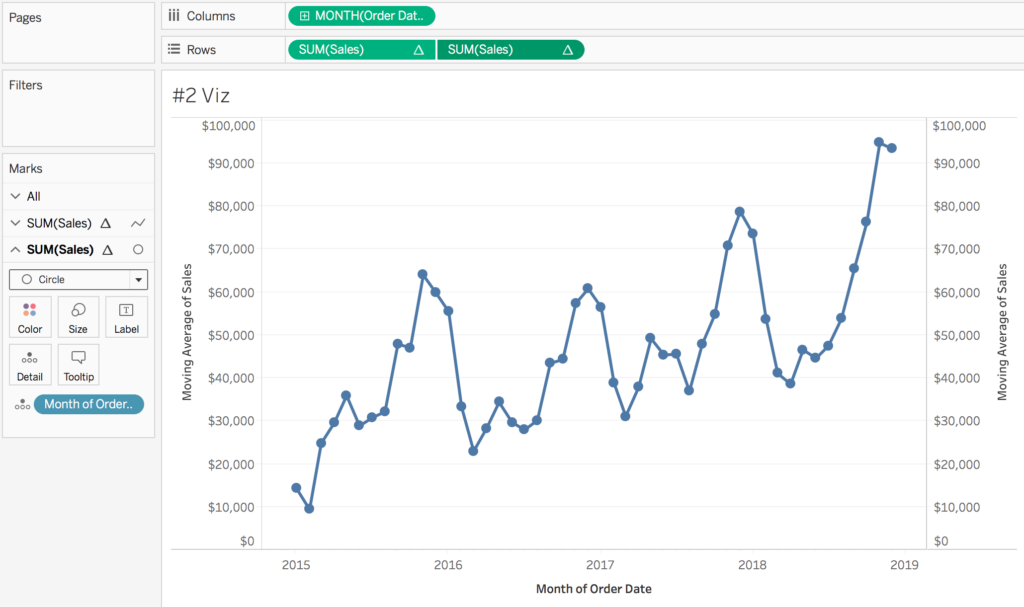Click the Size icon on the Marks card
This screenshot has width=1024, height=607.
click(x=77, y=317)
